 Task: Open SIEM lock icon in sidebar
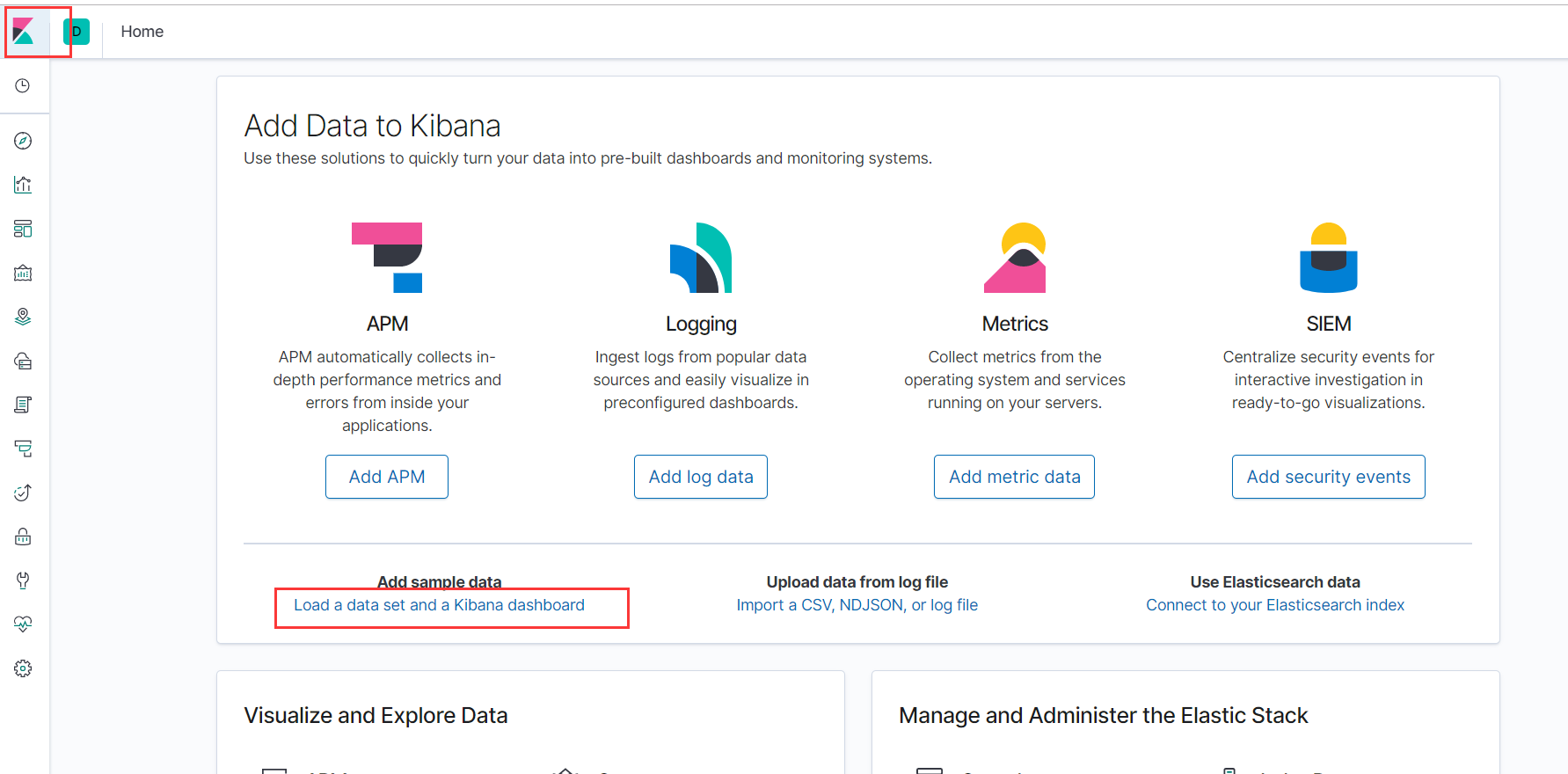pos(23,537)
